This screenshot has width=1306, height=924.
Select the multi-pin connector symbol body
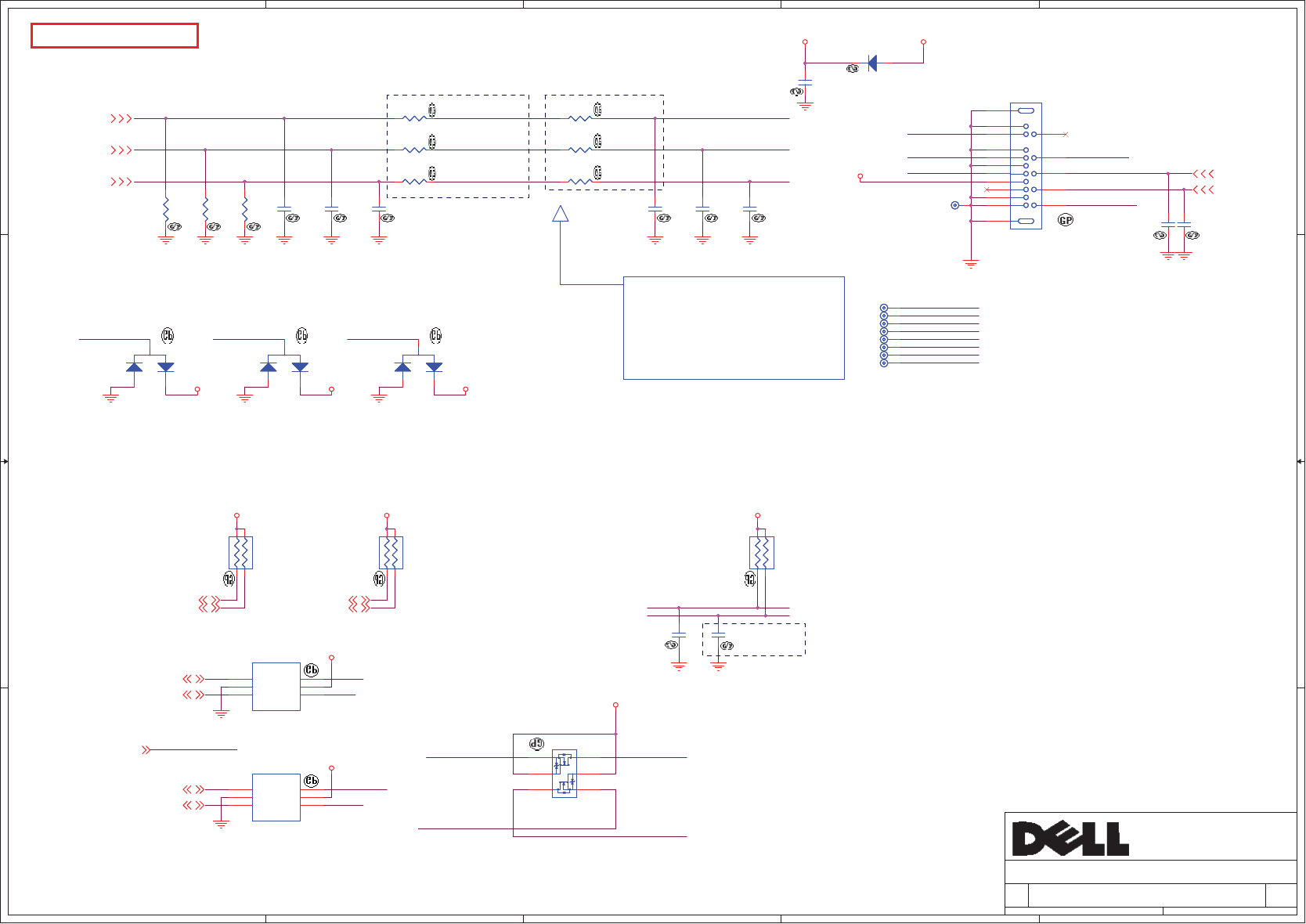(x=1026, y=166)
